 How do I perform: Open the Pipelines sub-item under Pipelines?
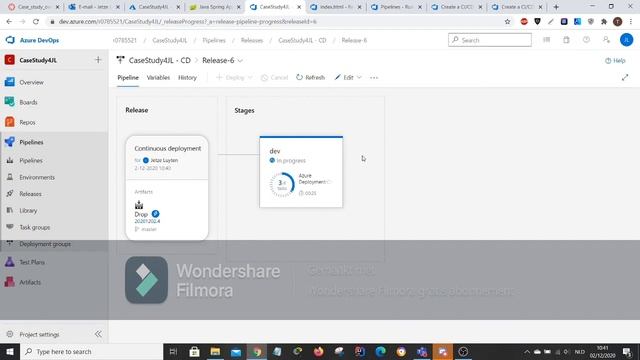click(x=31, y=160)
